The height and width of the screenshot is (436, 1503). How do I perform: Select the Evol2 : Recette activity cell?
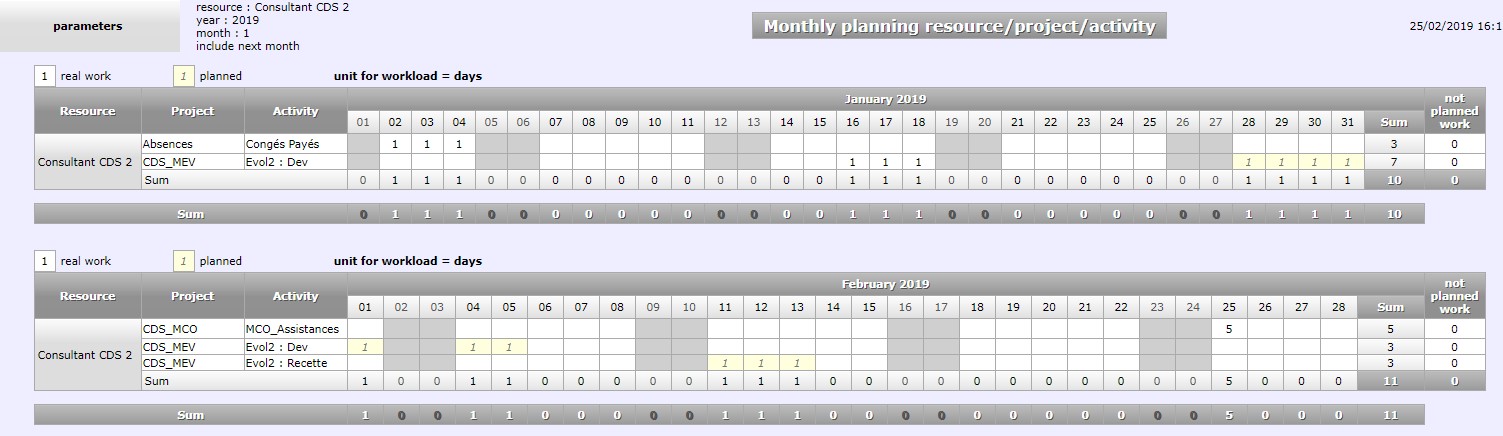(x=296, y=363)
